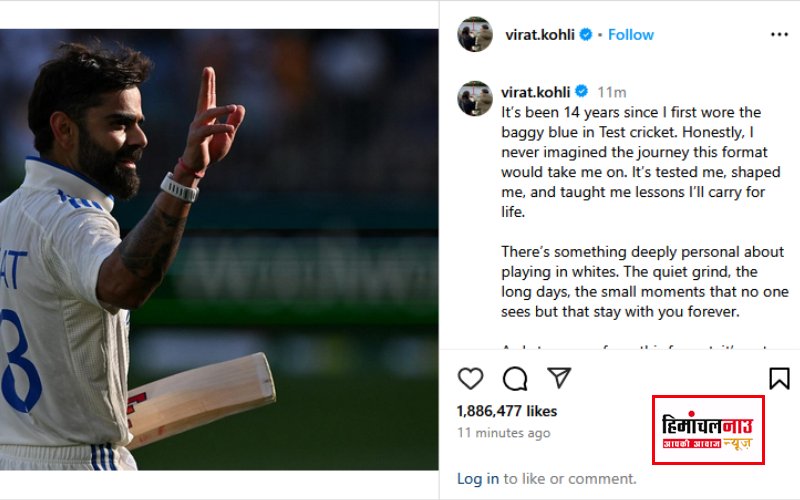Click the Log in link
Viewport: 800px width, 500px height.
(478, 479)
